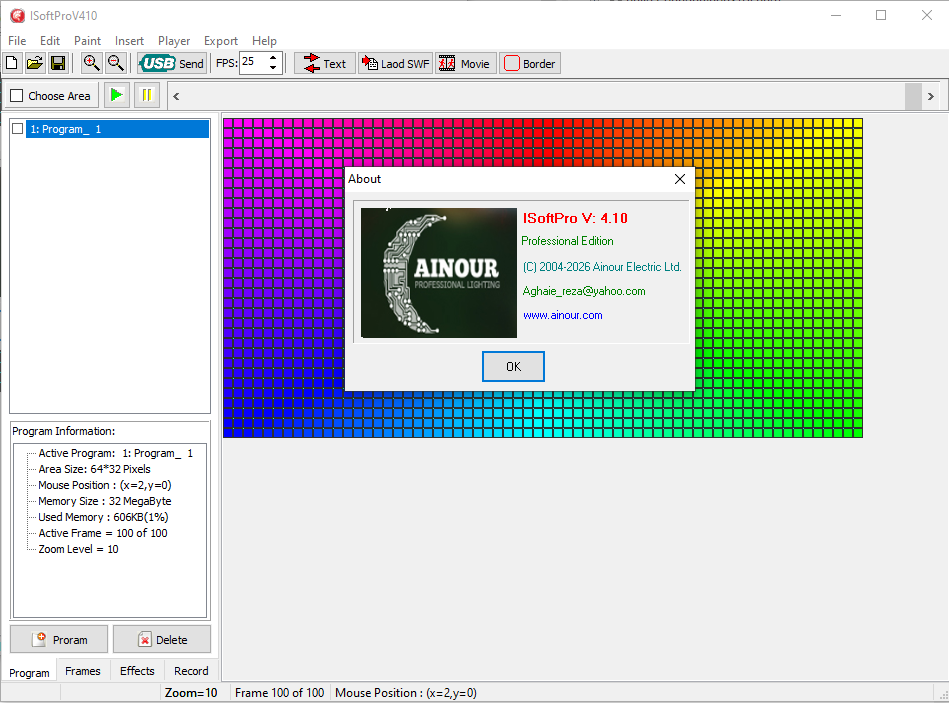Viewport: 949px width, 703px height.
Task: Switch to the Effects tab
Action: [137, 671]
